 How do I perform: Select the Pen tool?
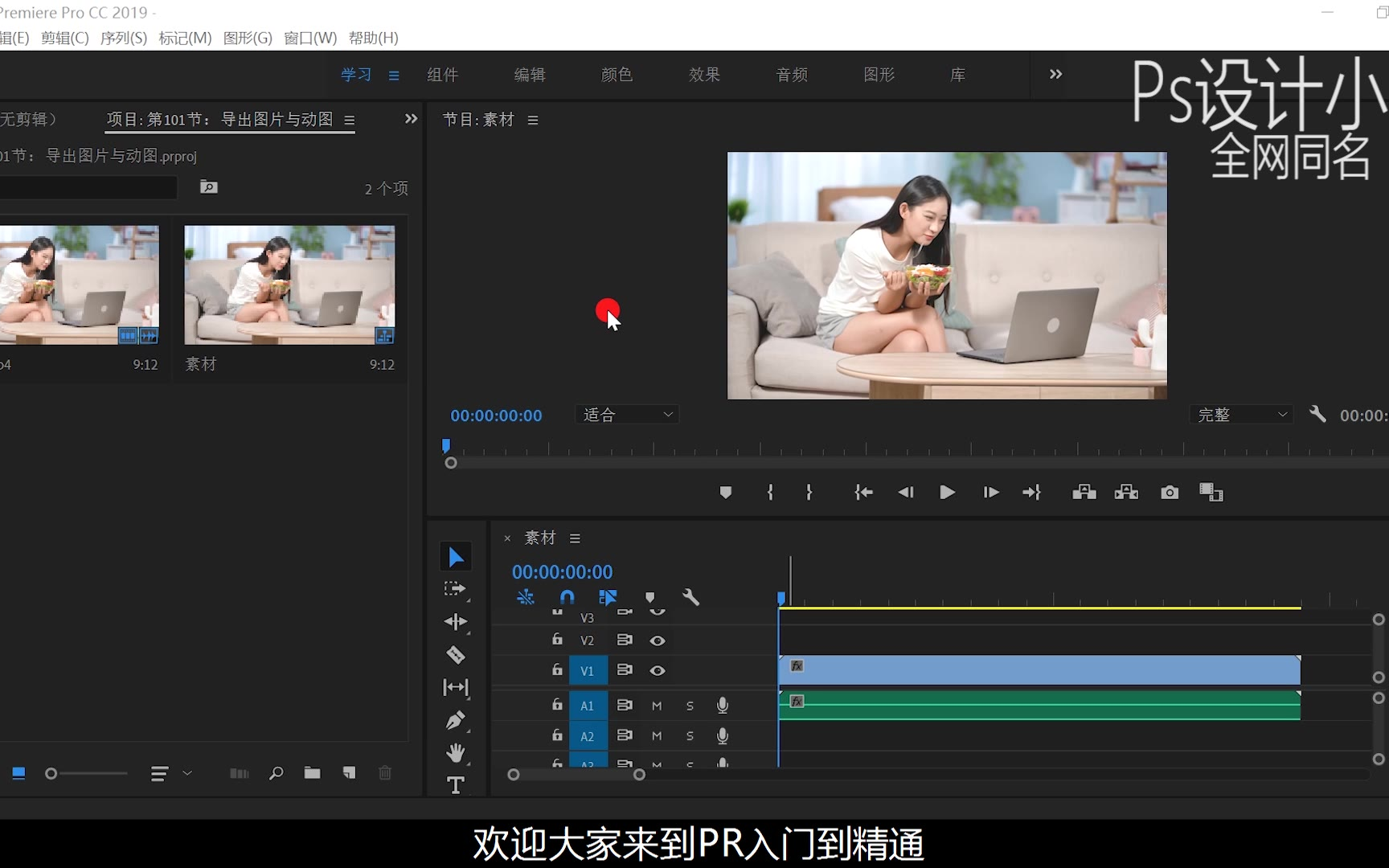[x=455, y=720]
